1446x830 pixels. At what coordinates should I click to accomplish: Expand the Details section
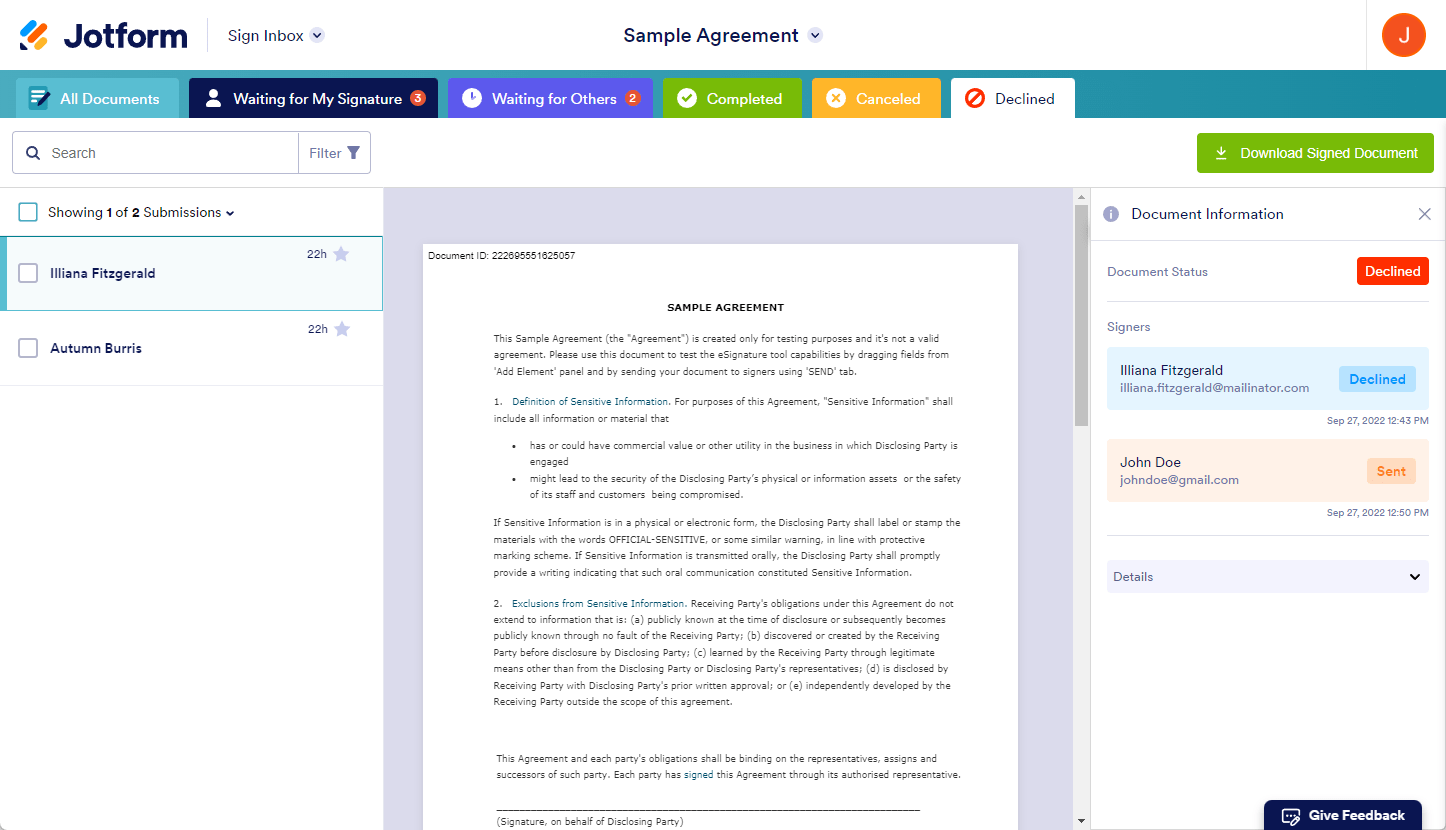pos(1268,577)
